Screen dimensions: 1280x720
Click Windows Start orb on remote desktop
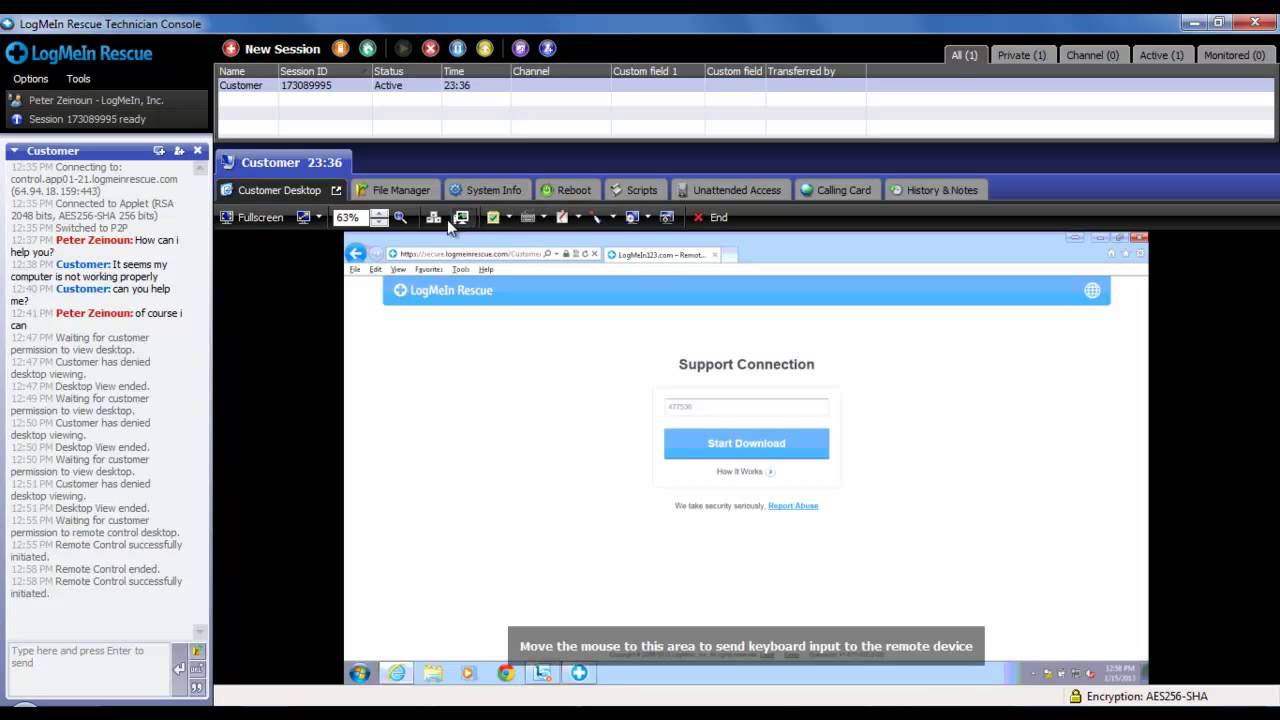[x=359, y=673]
